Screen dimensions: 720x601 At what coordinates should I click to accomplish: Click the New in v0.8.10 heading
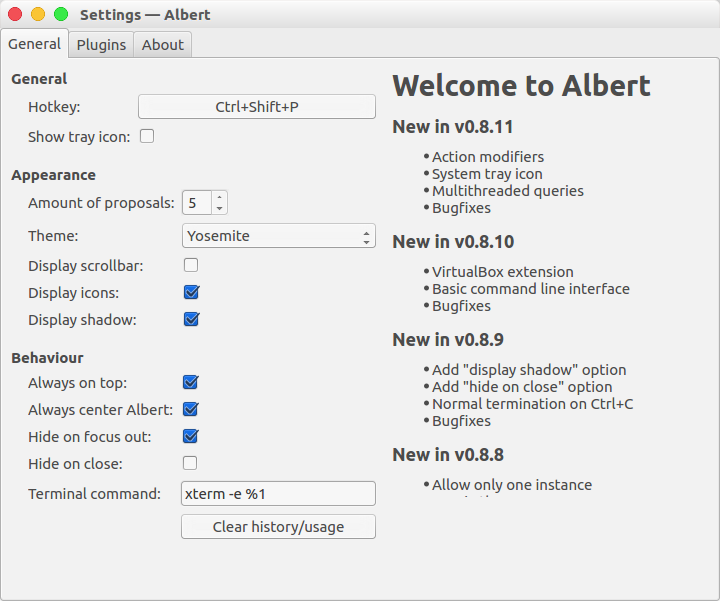[x=453, y=242]
